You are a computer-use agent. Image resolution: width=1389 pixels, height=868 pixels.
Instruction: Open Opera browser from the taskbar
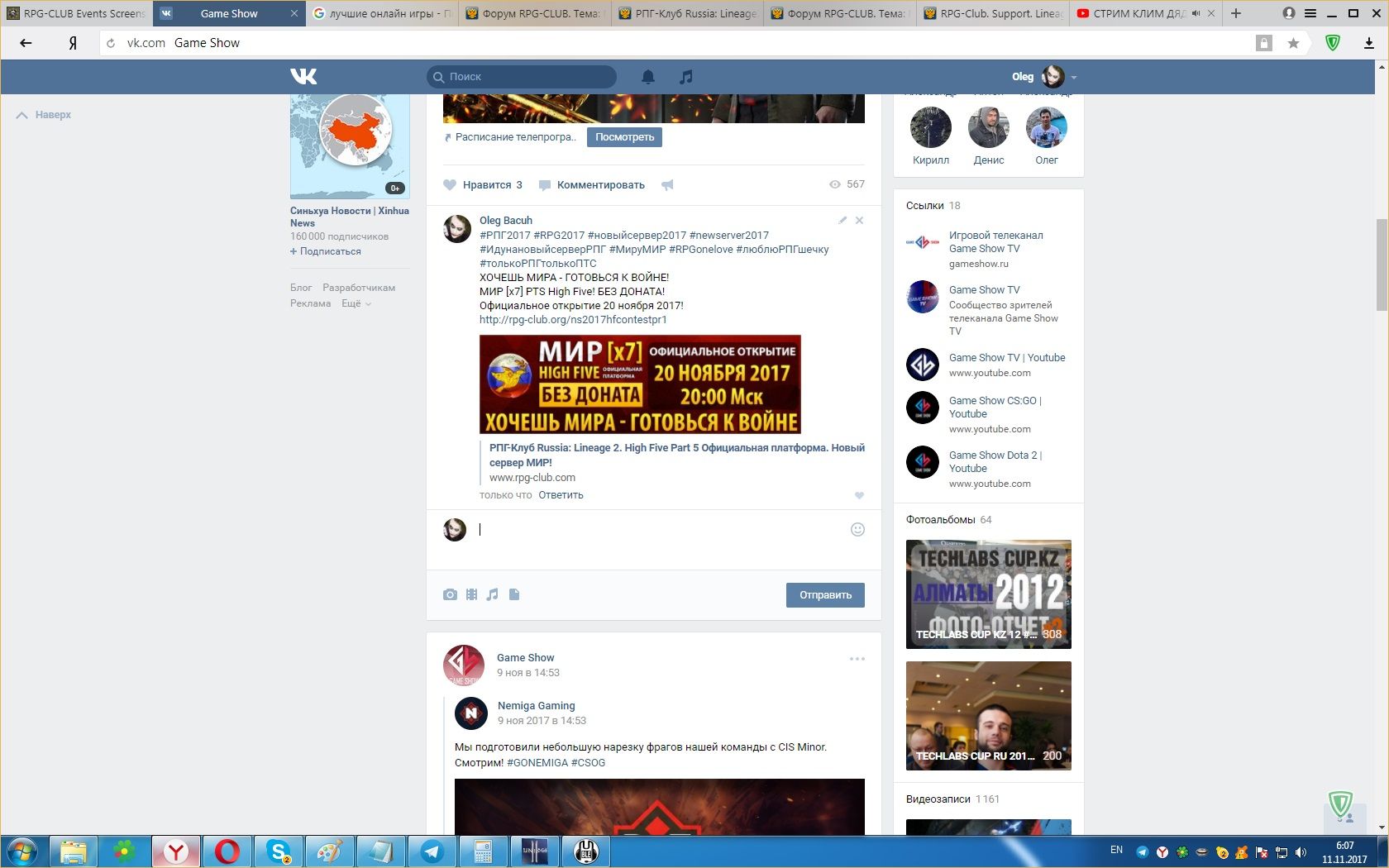tap(227, 851)
